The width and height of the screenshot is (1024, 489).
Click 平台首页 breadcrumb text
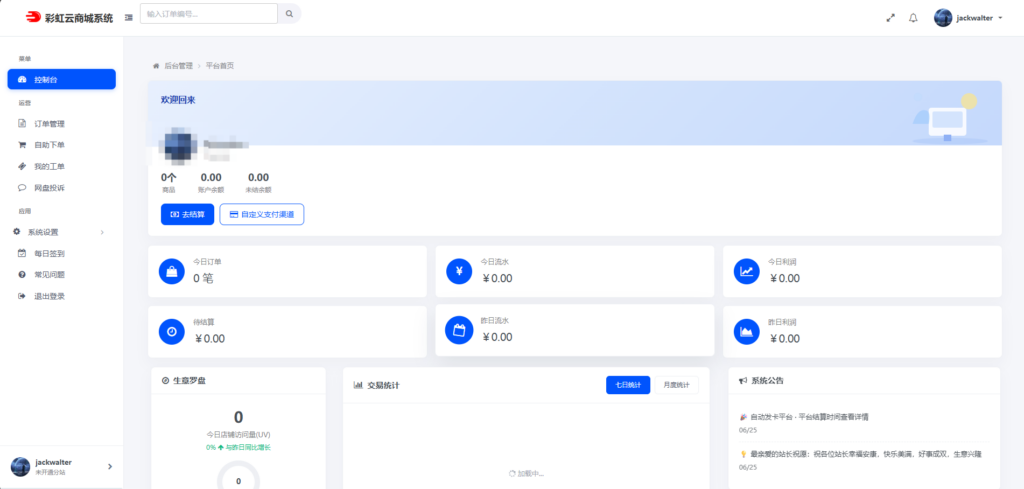click(219, 65)
